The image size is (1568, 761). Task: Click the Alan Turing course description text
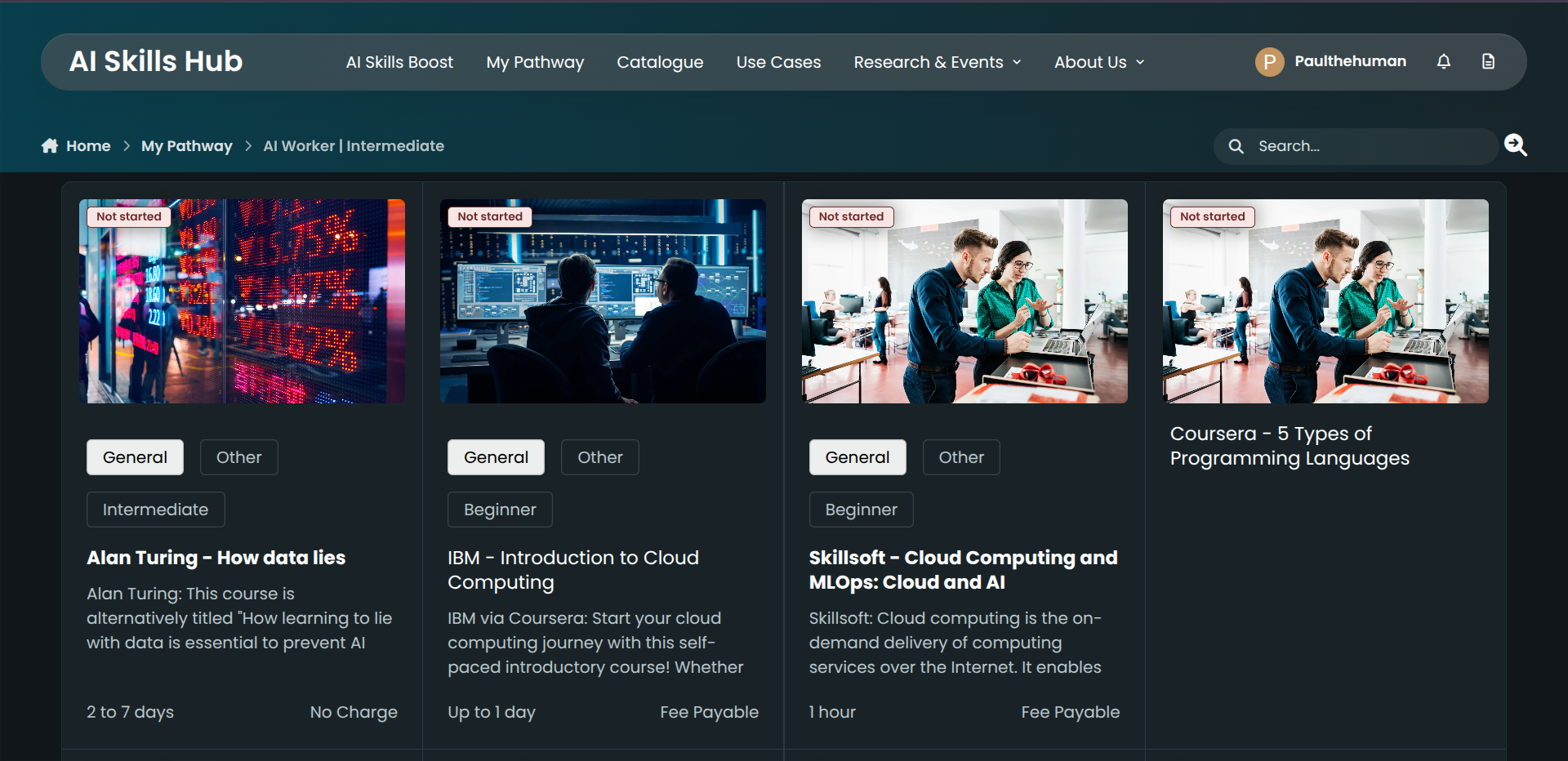point(239,618)
